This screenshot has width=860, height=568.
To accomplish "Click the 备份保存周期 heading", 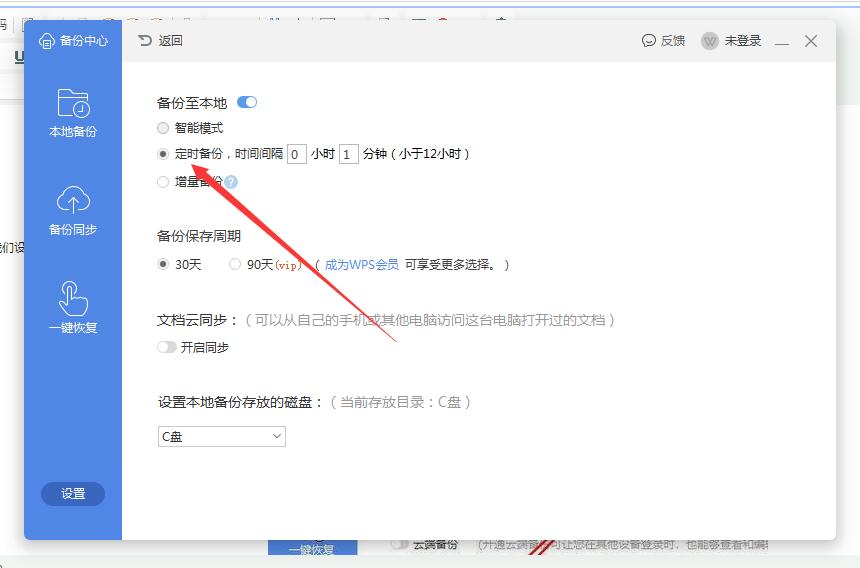I will click(x=199, y=236).
